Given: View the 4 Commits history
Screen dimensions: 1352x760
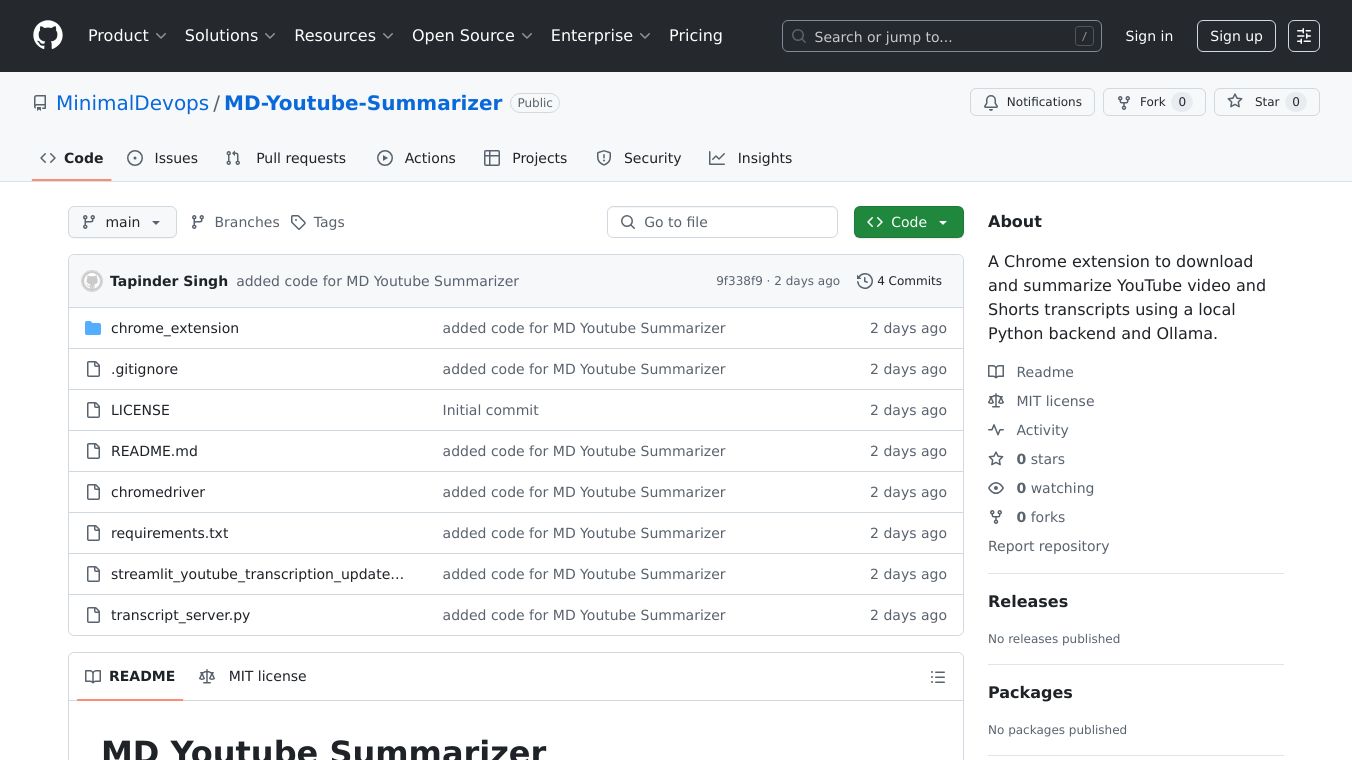Looking at the screenshot, I should click(x=899, y=281).
